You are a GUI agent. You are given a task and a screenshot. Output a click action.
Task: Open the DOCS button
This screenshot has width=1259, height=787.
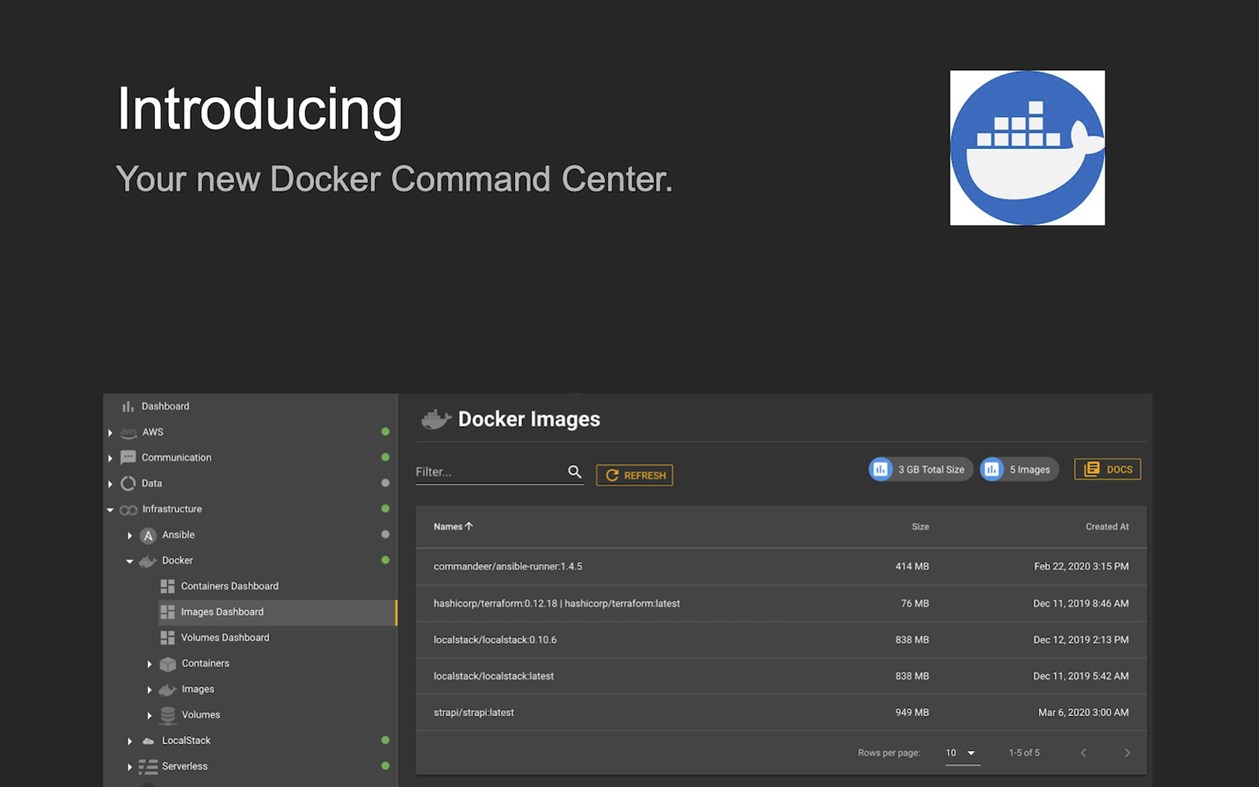tap(1107, 469)
